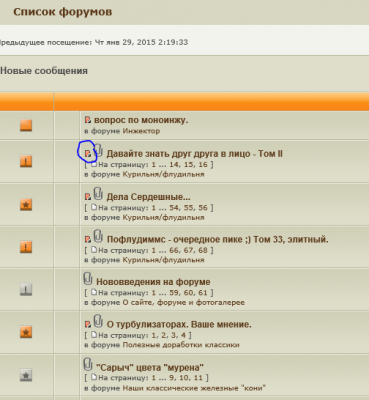369x400 pixels.
Task: Jump to newest post in Пофлудиммс topic
Action: pos(88,239)
